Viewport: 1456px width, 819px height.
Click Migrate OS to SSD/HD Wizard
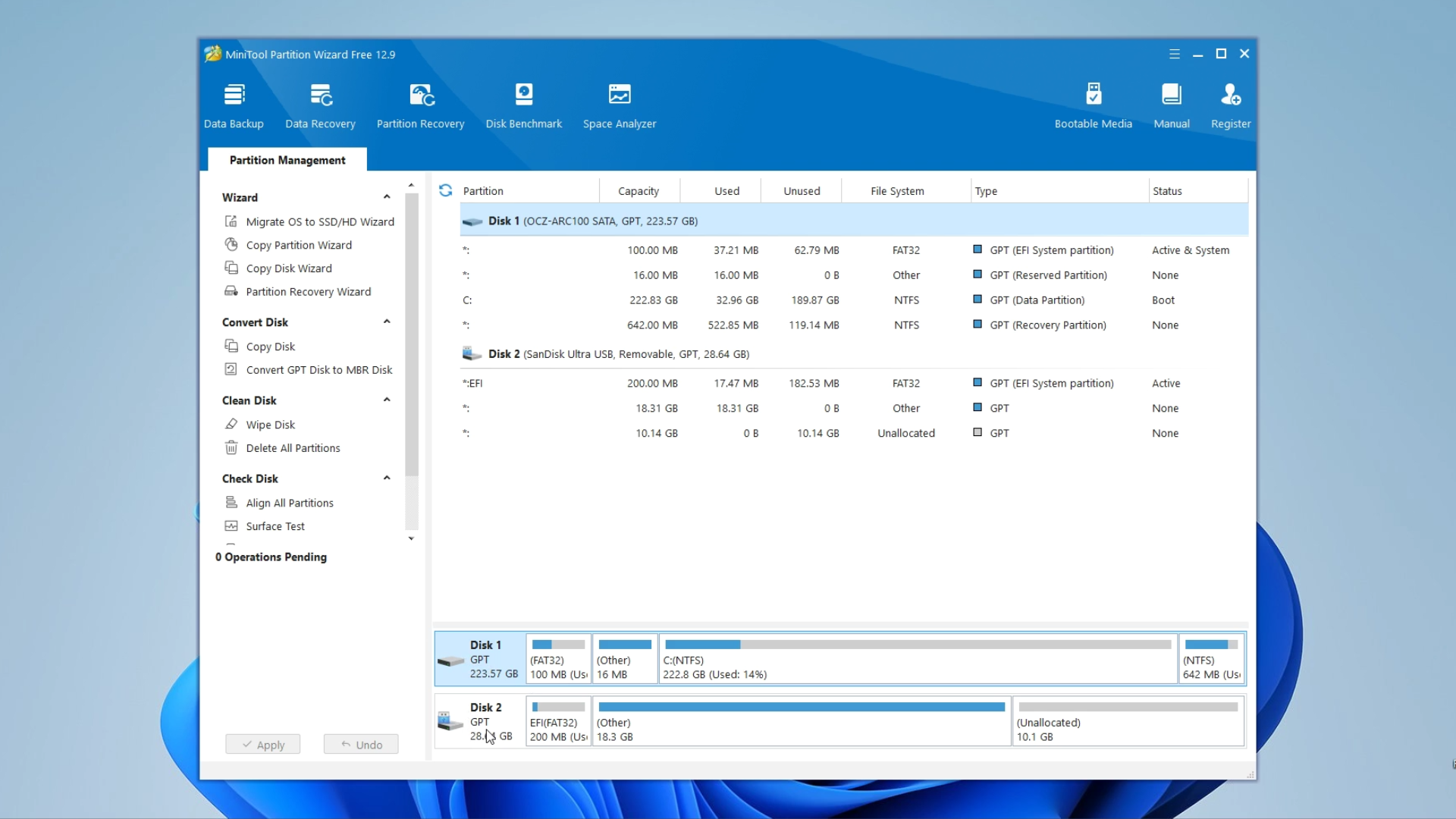click(x=319, y=221)
